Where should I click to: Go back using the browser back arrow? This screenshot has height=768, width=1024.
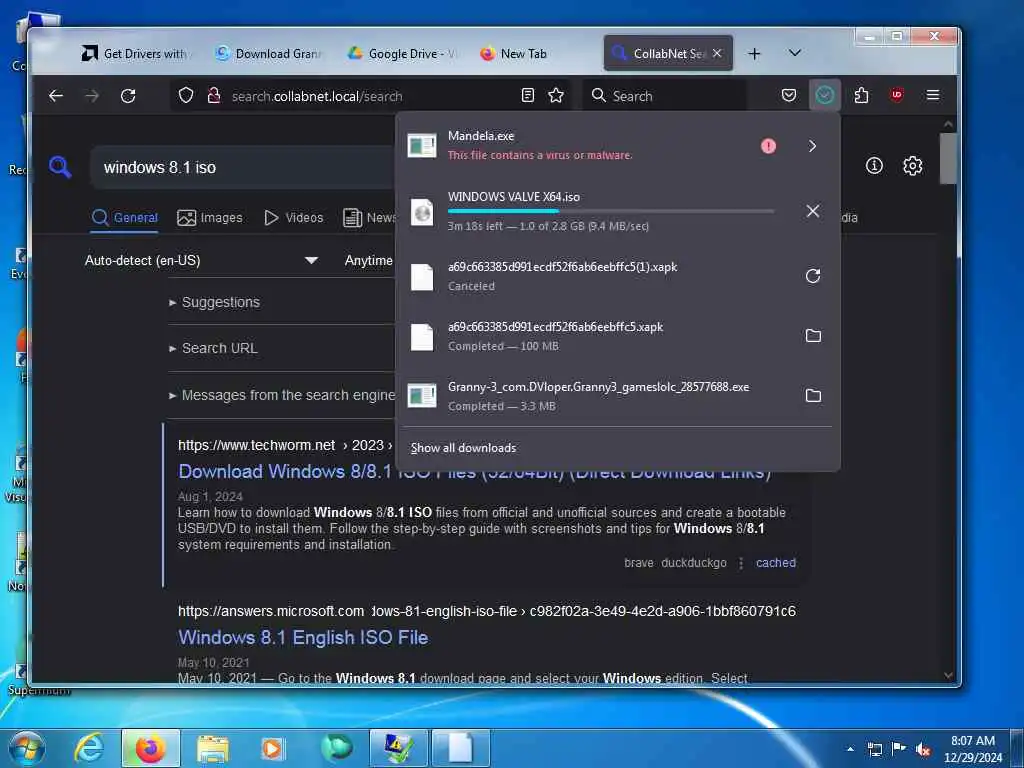[56, 96]
